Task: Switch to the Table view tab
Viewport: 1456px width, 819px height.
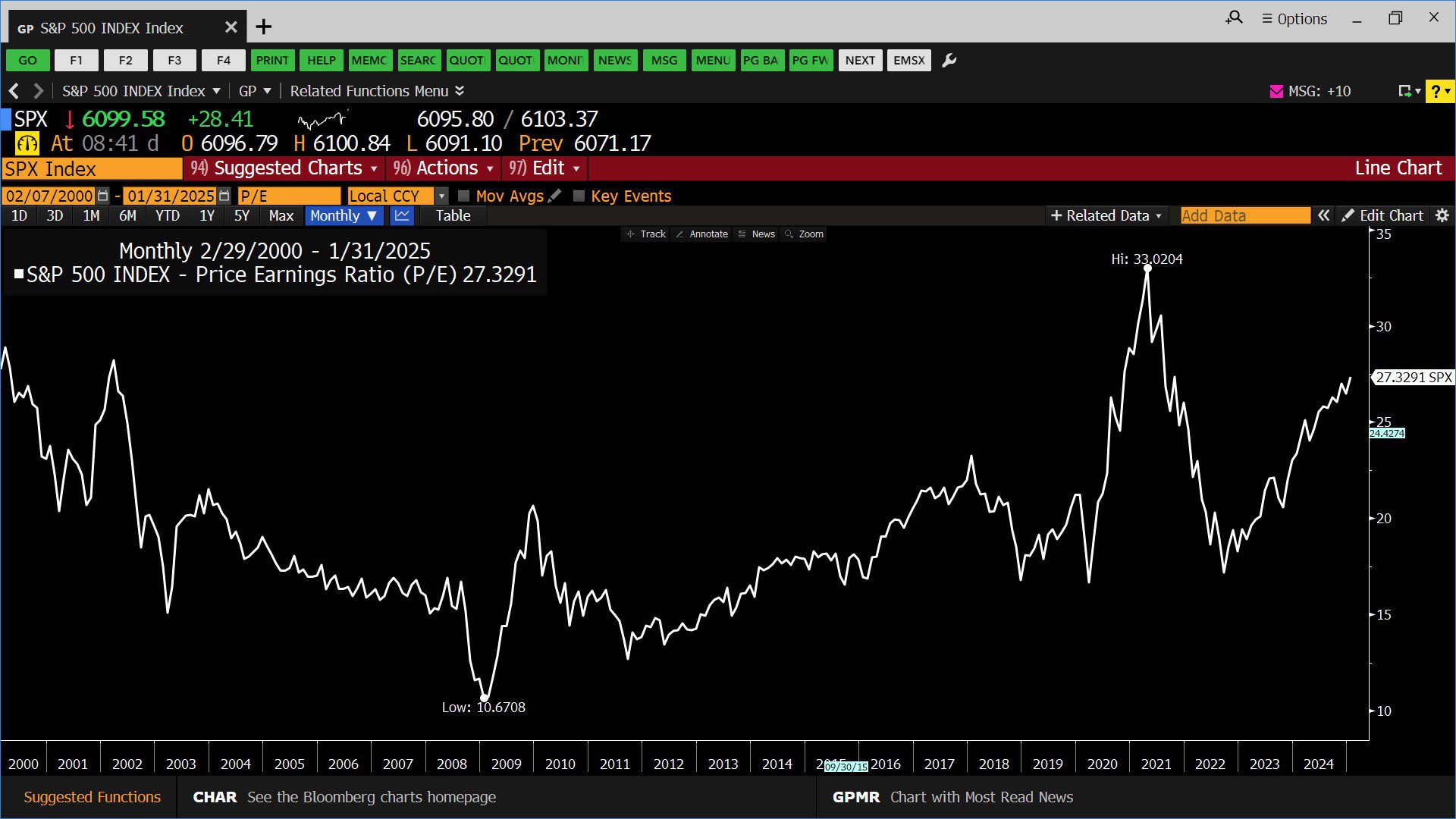Action: (x=453, y=216)
